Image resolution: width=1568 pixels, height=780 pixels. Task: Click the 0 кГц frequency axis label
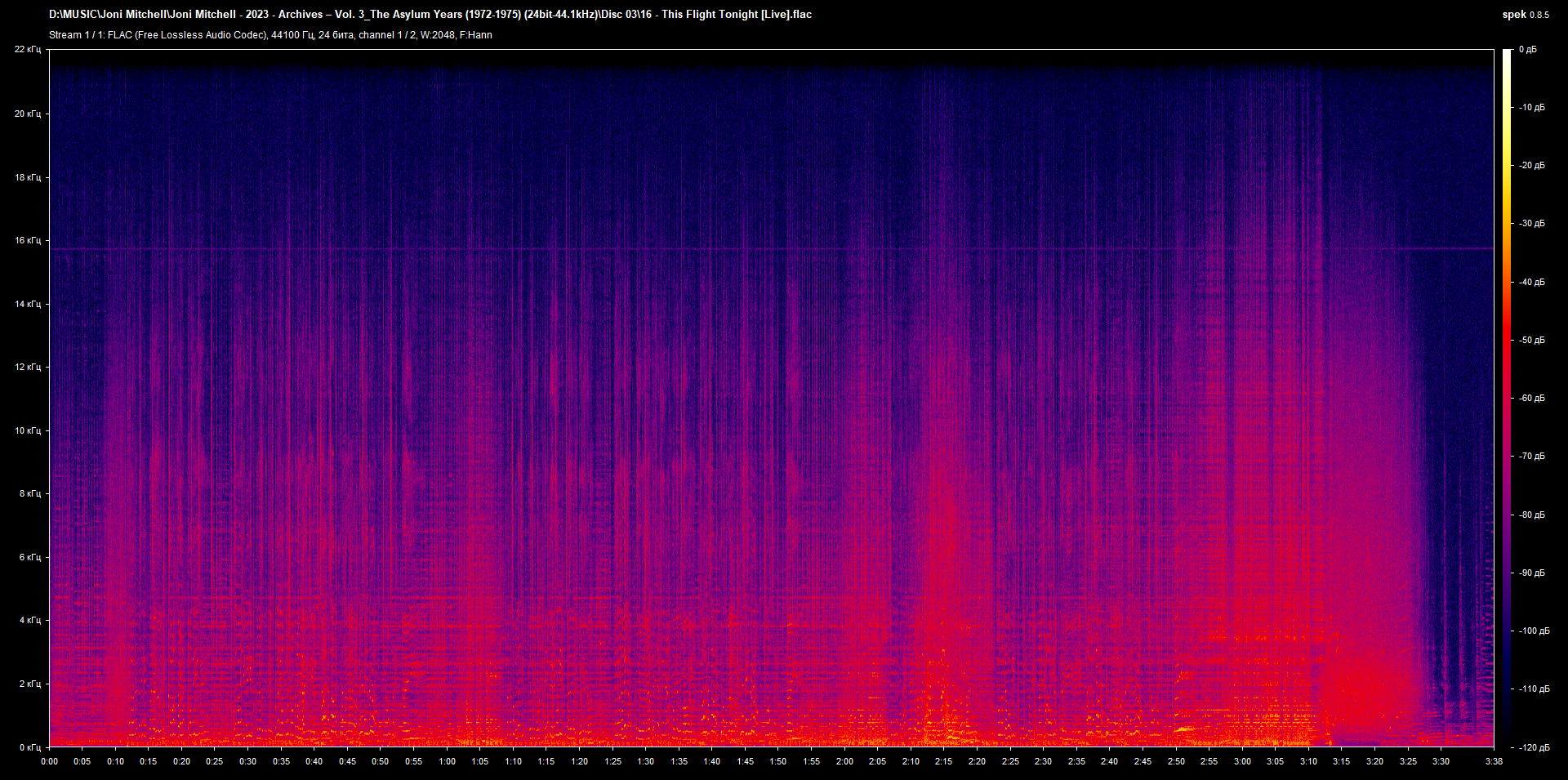click(29, 746)
